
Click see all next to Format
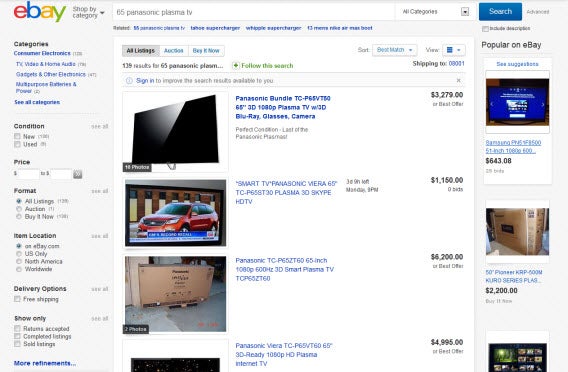(x=100, y=191)
